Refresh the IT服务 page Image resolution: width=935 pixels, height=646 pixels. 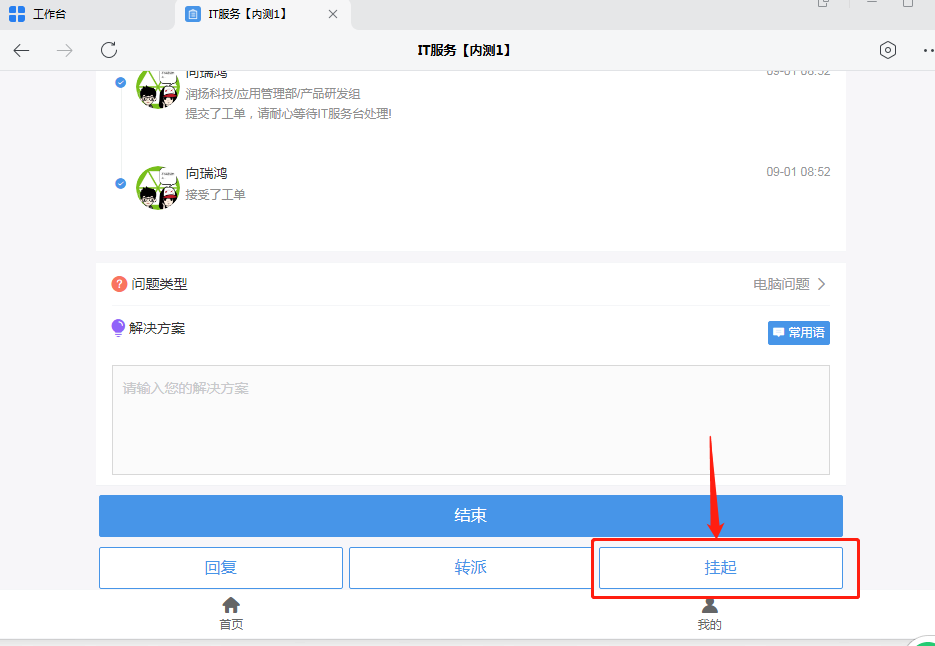click(x=109, y=50)
